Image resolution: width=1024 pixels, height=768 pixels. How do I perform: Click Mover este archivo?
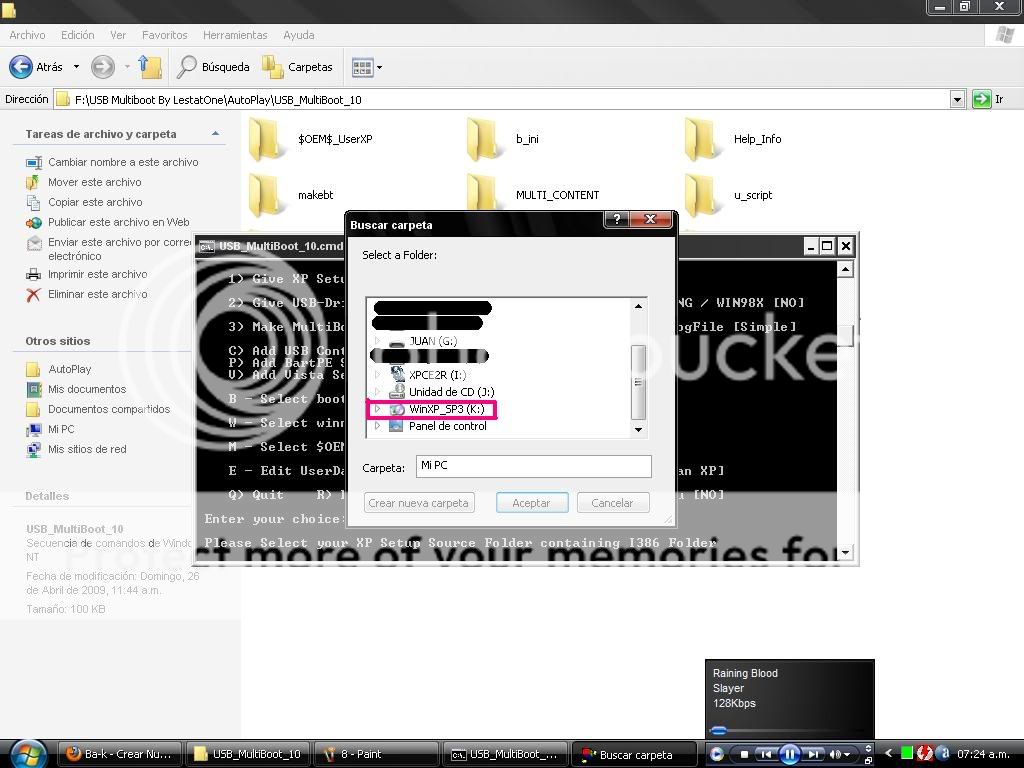[x=95, y=182]
